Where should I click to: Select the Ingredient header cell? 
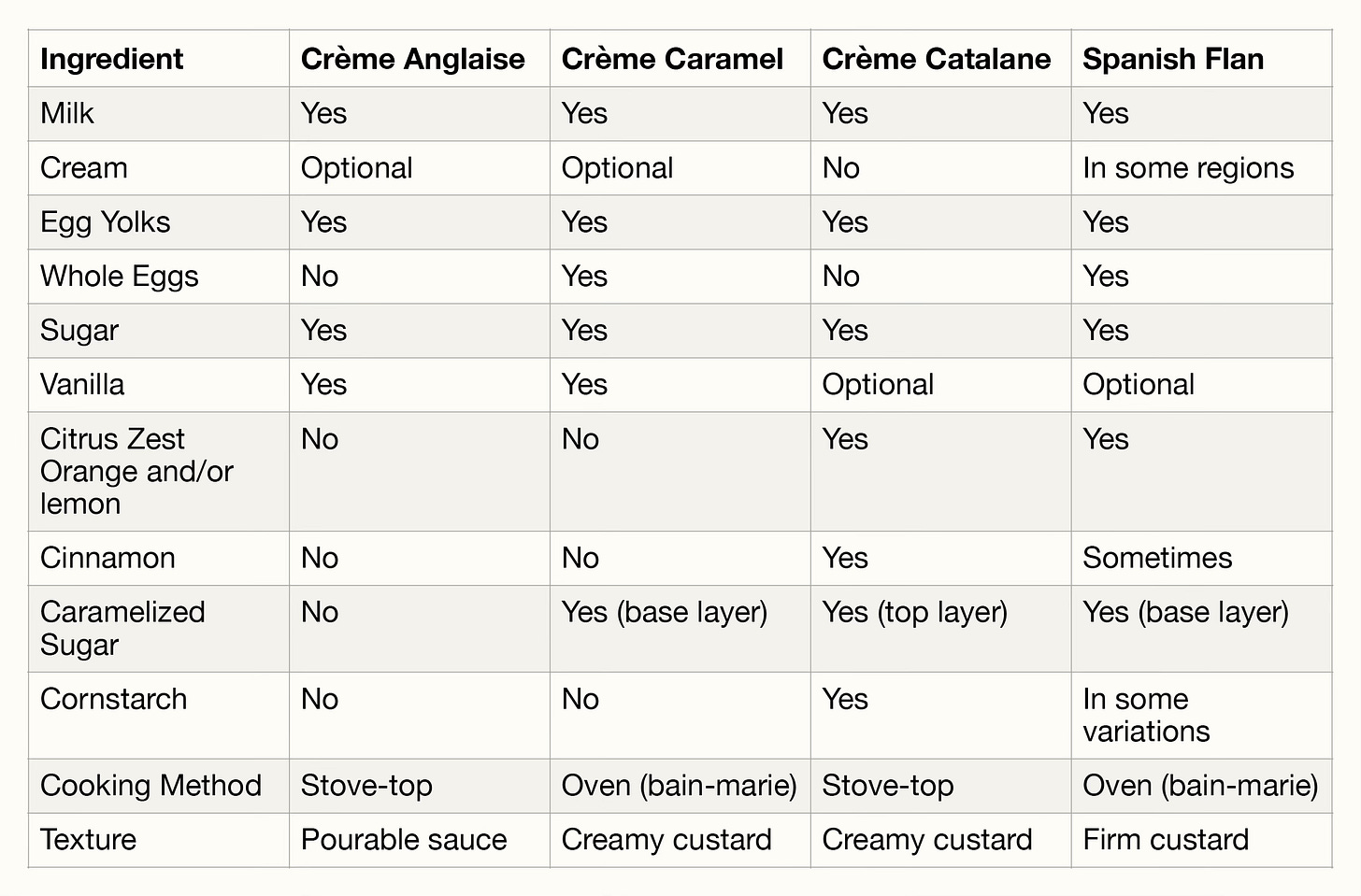pyautogui.click(x=112, y=59)
